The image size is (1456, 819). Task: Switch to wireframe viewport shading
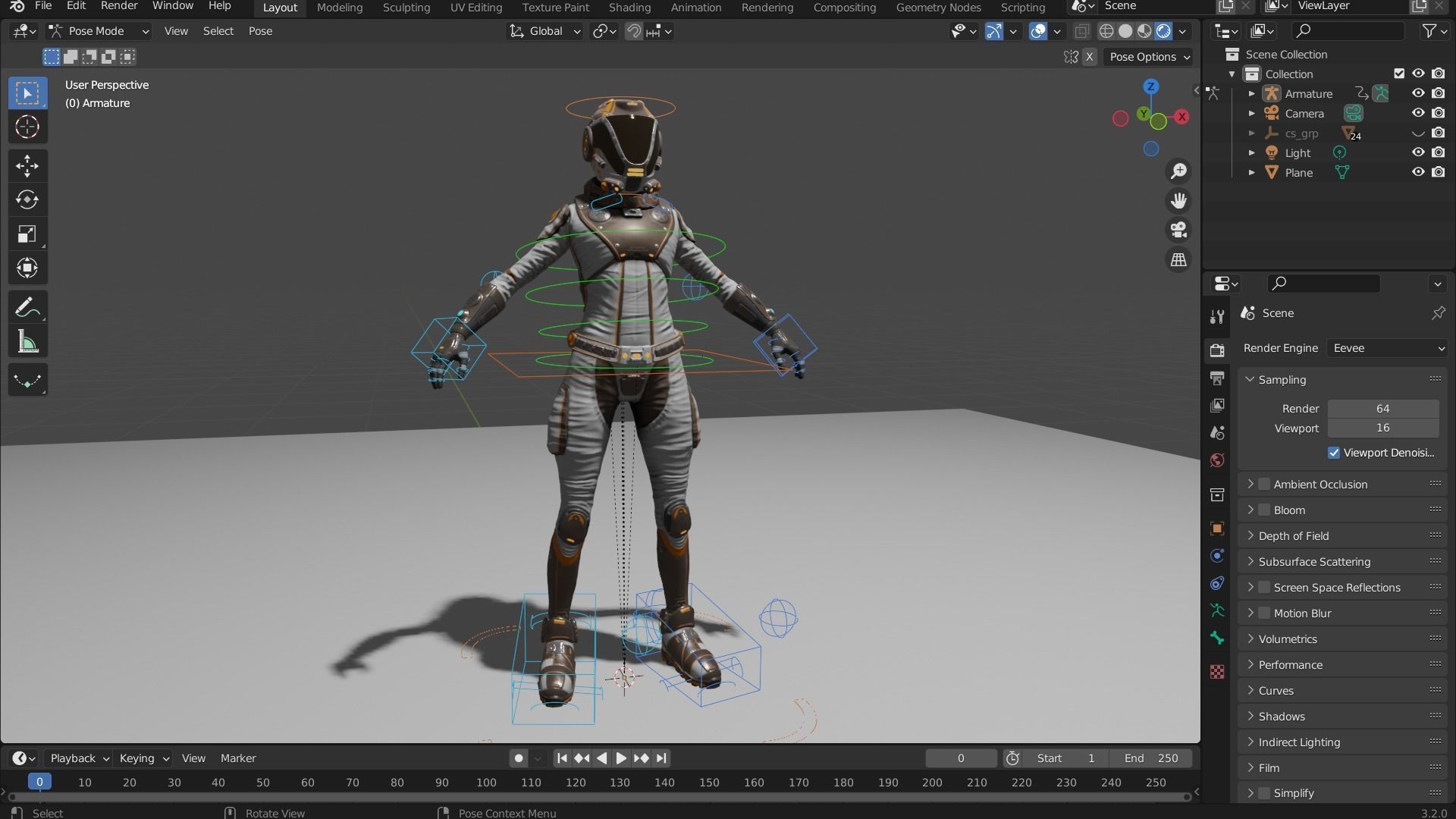point(1106,31)
